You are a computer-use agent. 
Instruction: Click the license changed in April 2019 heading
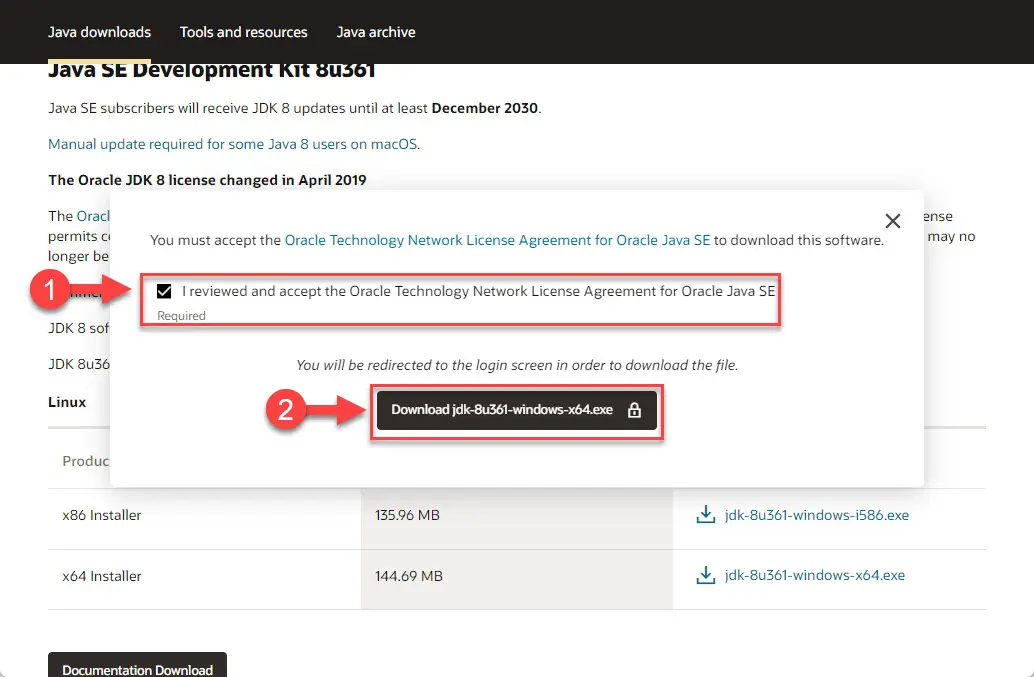(207, 180)
